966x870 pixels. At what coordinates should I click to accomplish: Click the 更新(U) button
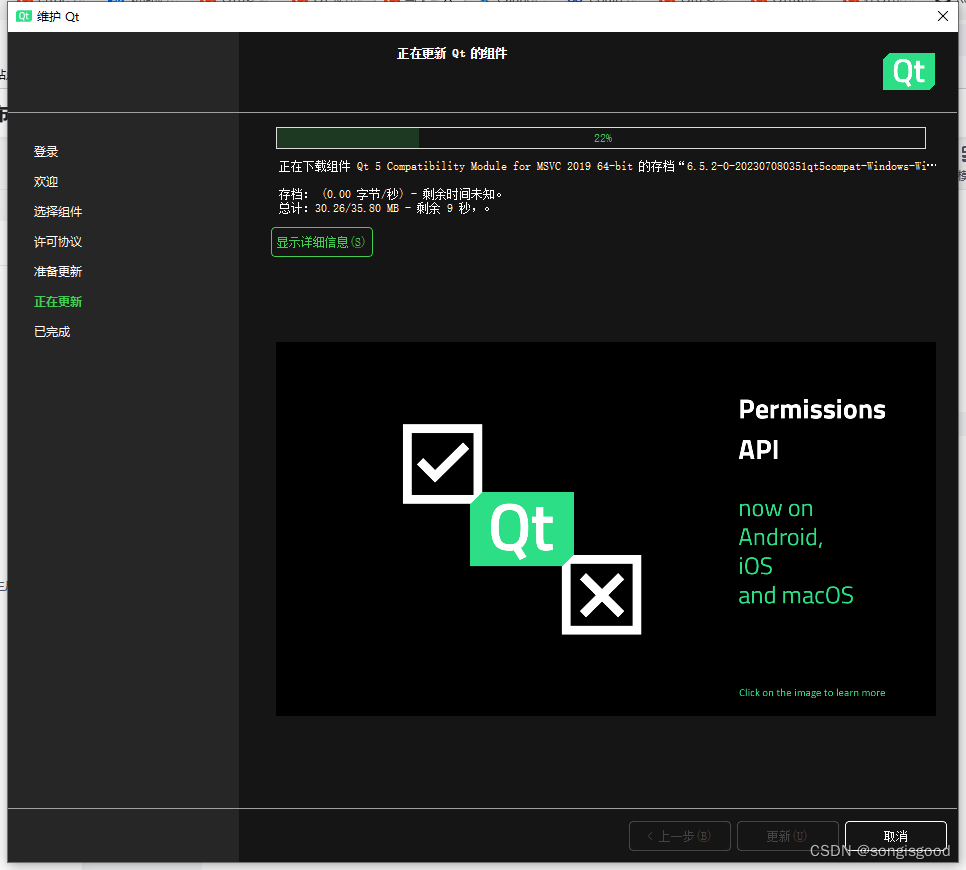point(787,836)
